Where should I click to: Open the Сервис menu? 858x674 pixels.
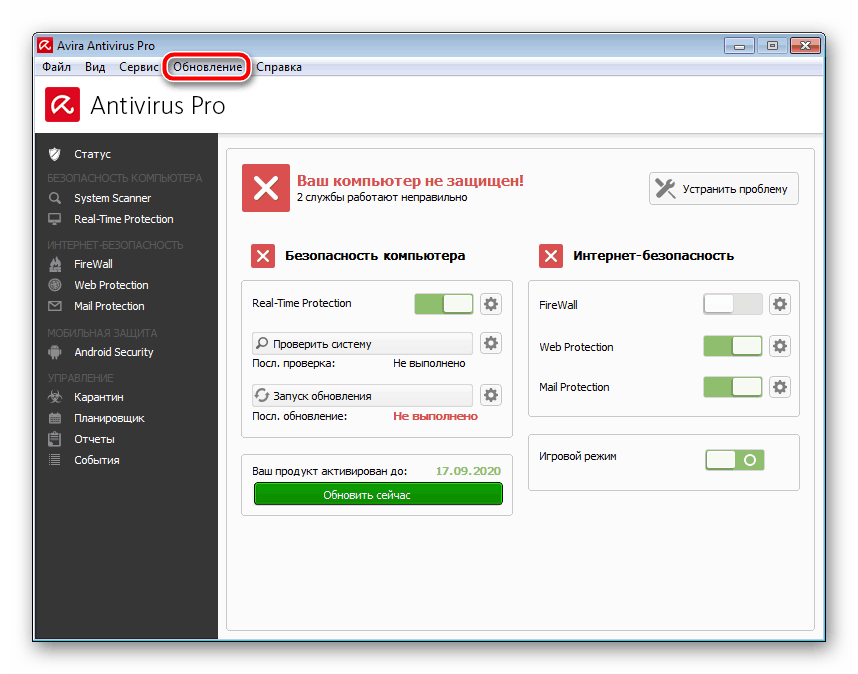tap(138, 67)
